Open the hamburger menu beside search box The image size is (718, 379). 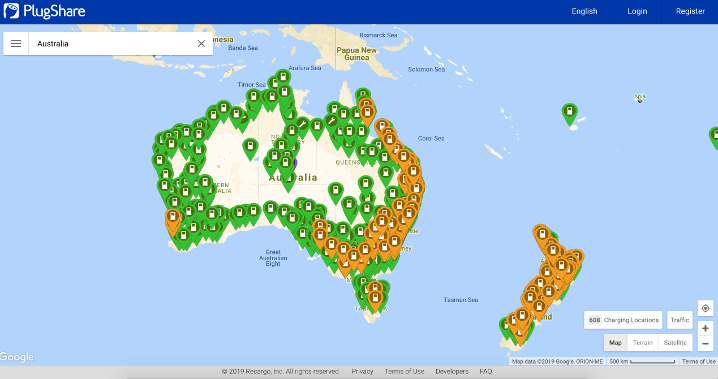(x=16, y=43)
